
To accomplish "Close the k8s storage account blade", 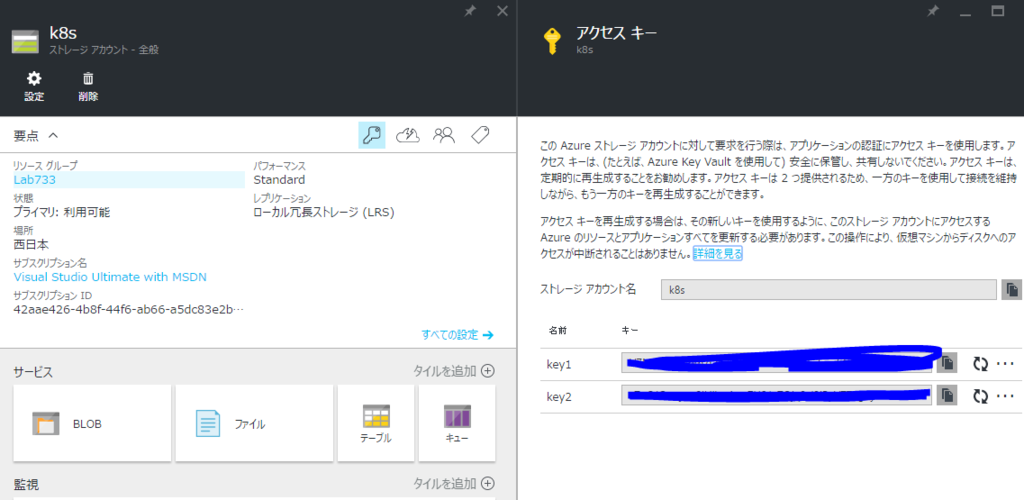I will coord(502,11).
